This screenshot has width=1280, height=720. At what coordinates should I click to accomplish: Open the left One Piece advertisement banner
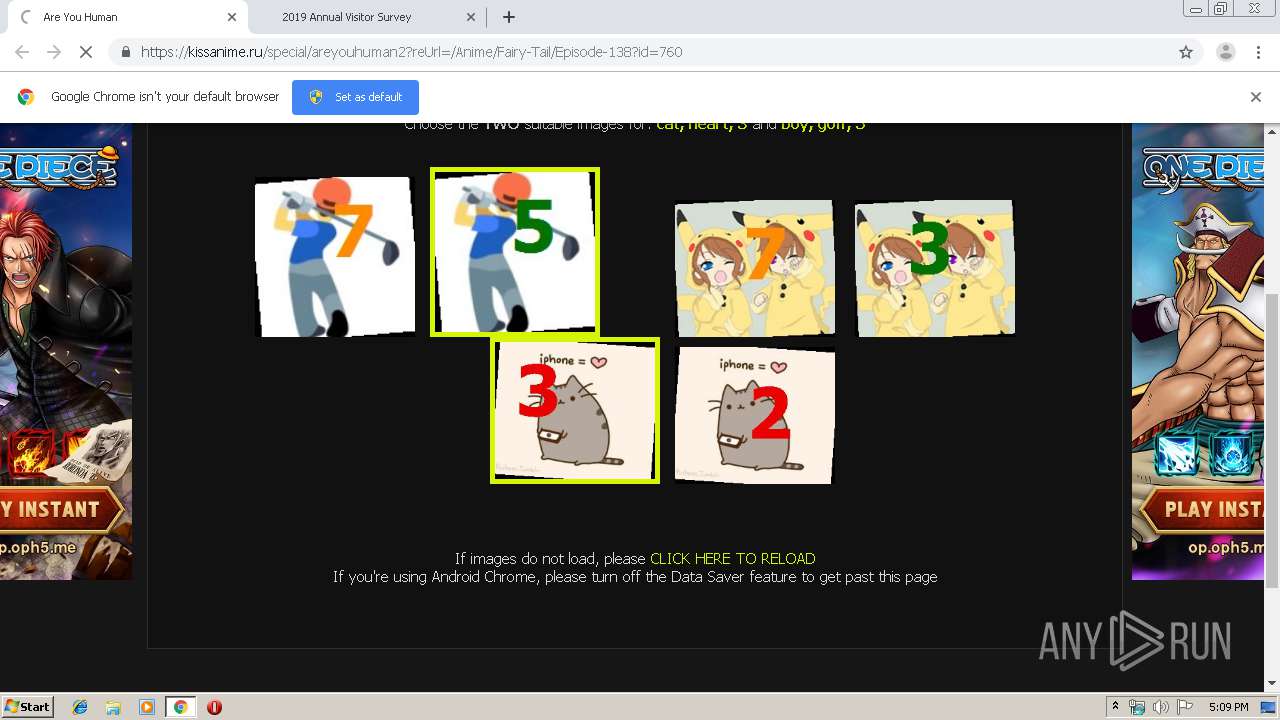[x=66, y=352]
